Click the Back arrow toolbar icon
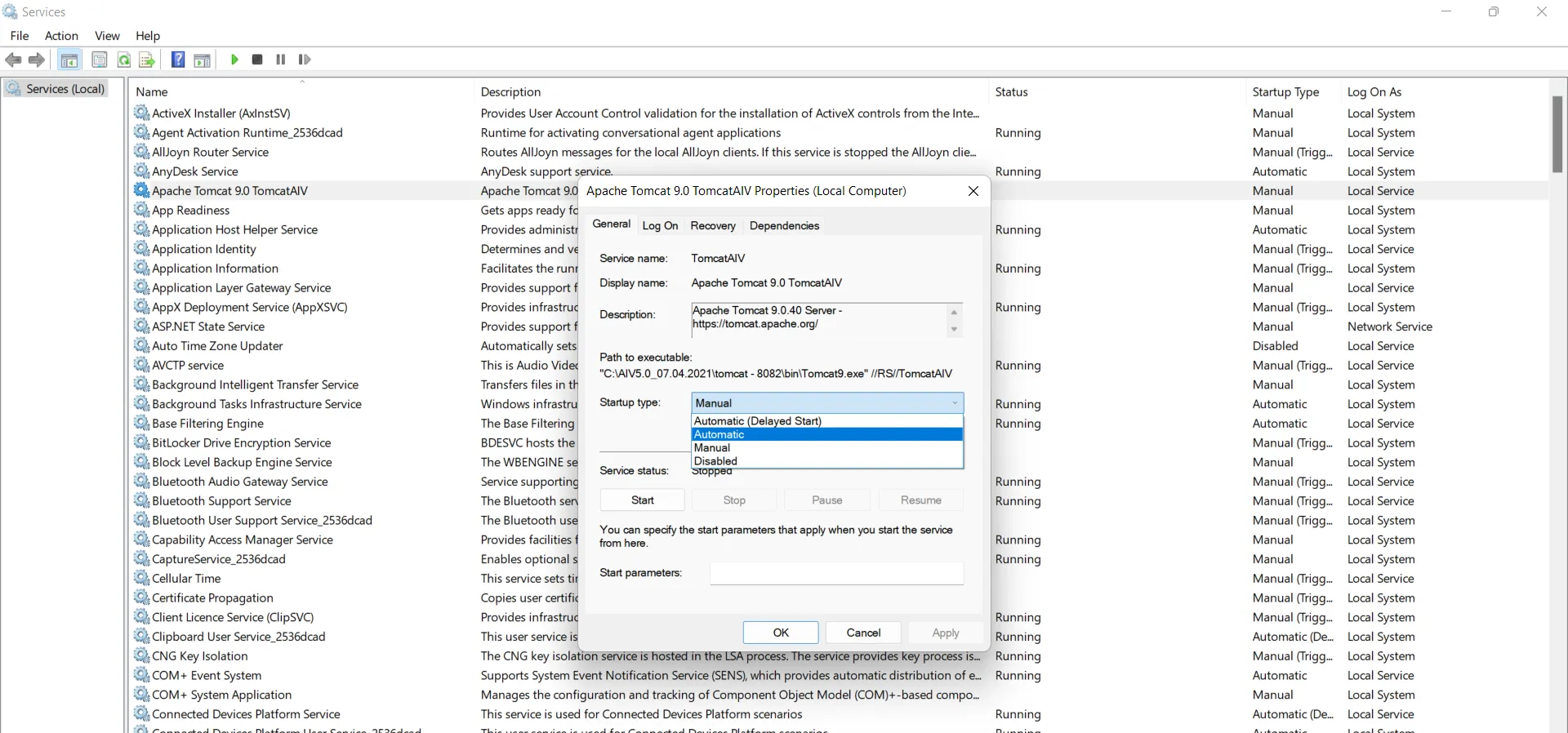Screen dimensions: 1568x733 13,60
